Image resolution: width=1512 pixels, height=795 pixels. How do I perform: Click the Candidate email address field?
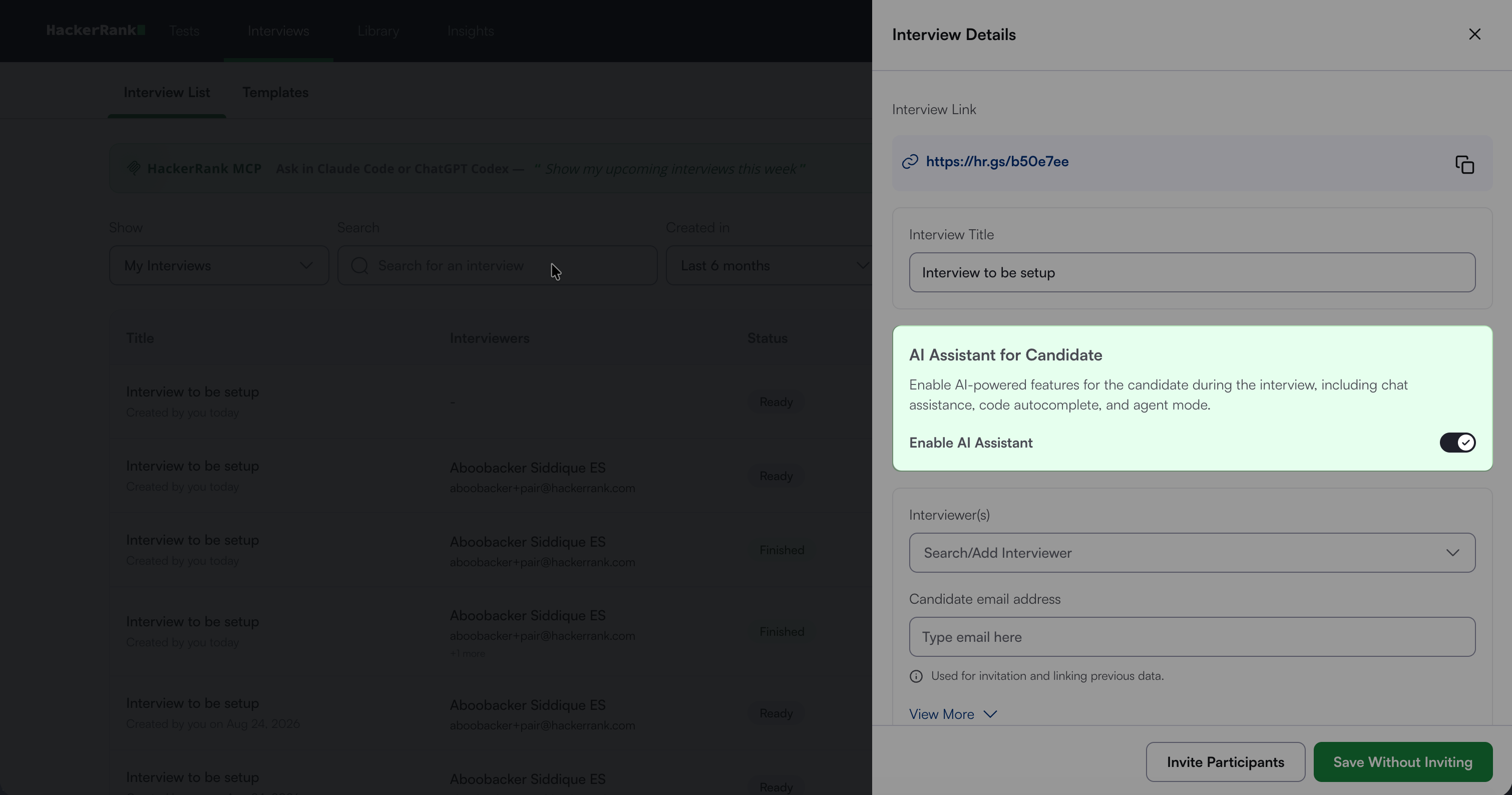tap(1192, 637)
